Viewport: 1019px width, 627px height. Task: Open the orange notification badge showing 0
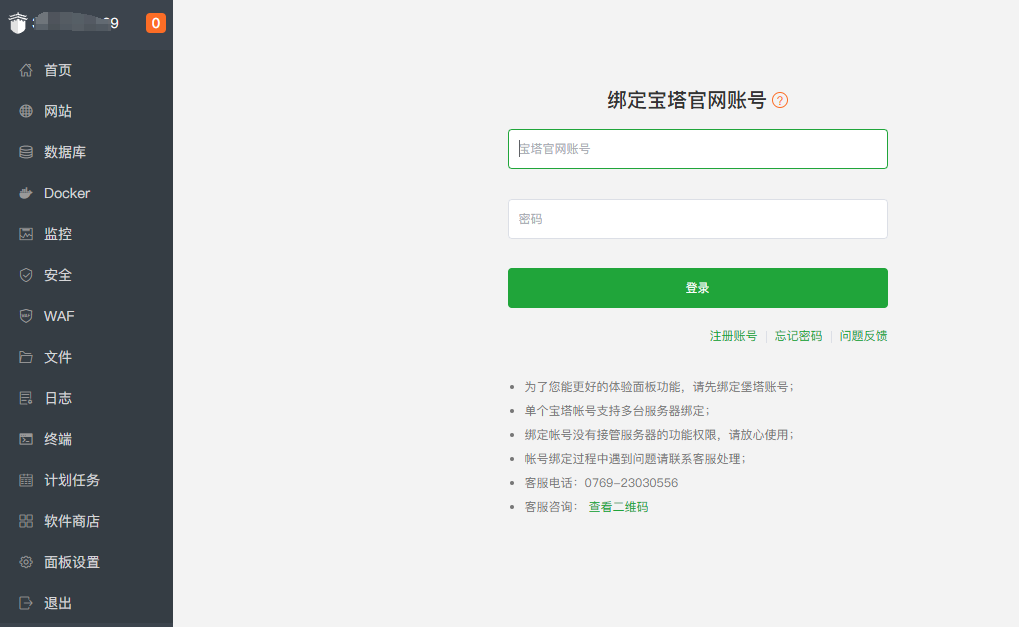155,23
